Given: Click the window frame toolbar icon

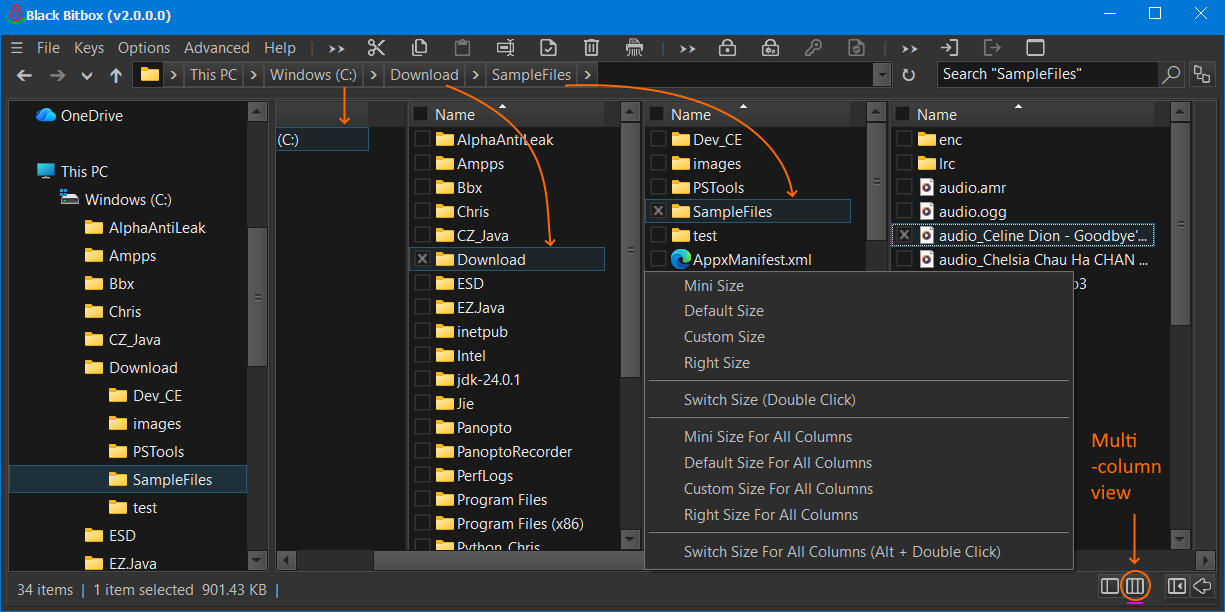Looking at the screenshot, I should pyautogui.click(x=1035, y=47).
